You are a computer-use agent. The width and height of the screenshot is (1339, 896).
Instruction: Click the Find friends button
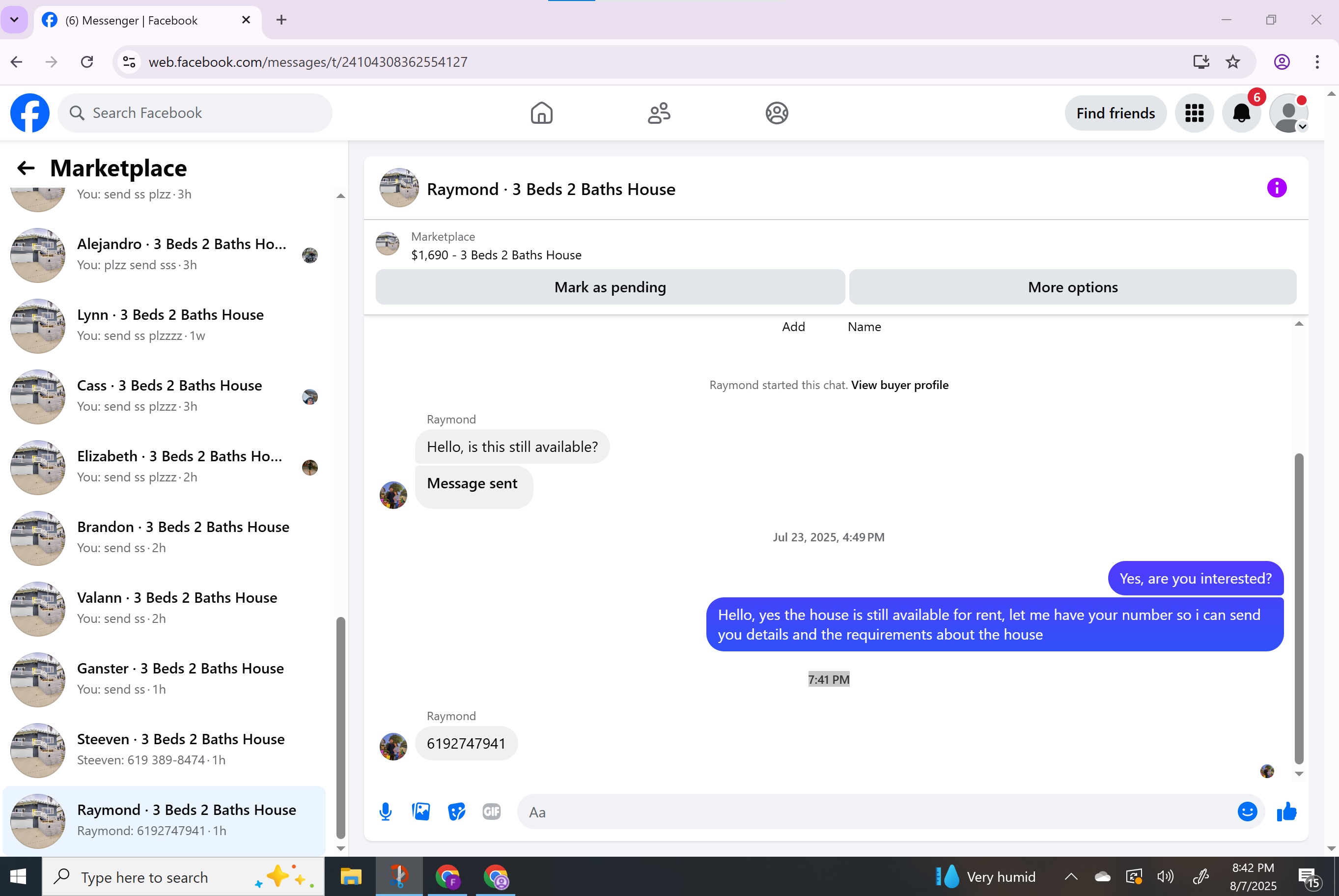[1115, 112]
